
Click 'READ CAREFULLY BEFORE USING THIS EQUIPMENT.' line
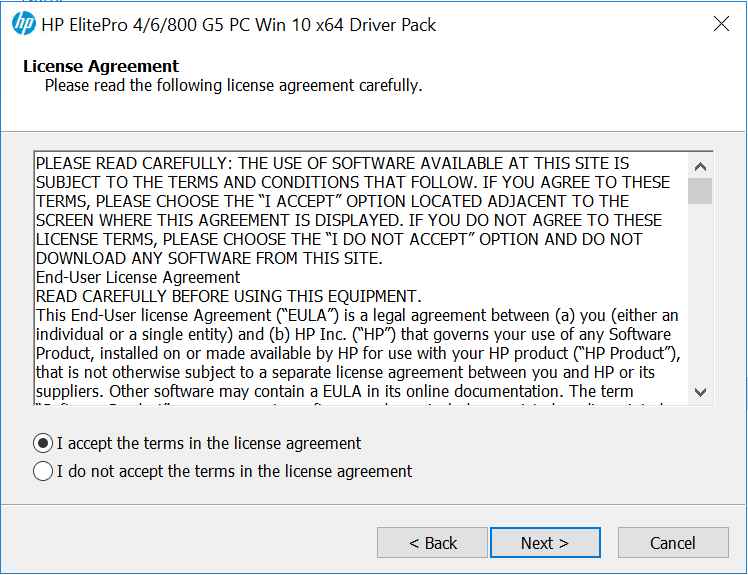tap(229, 296)
